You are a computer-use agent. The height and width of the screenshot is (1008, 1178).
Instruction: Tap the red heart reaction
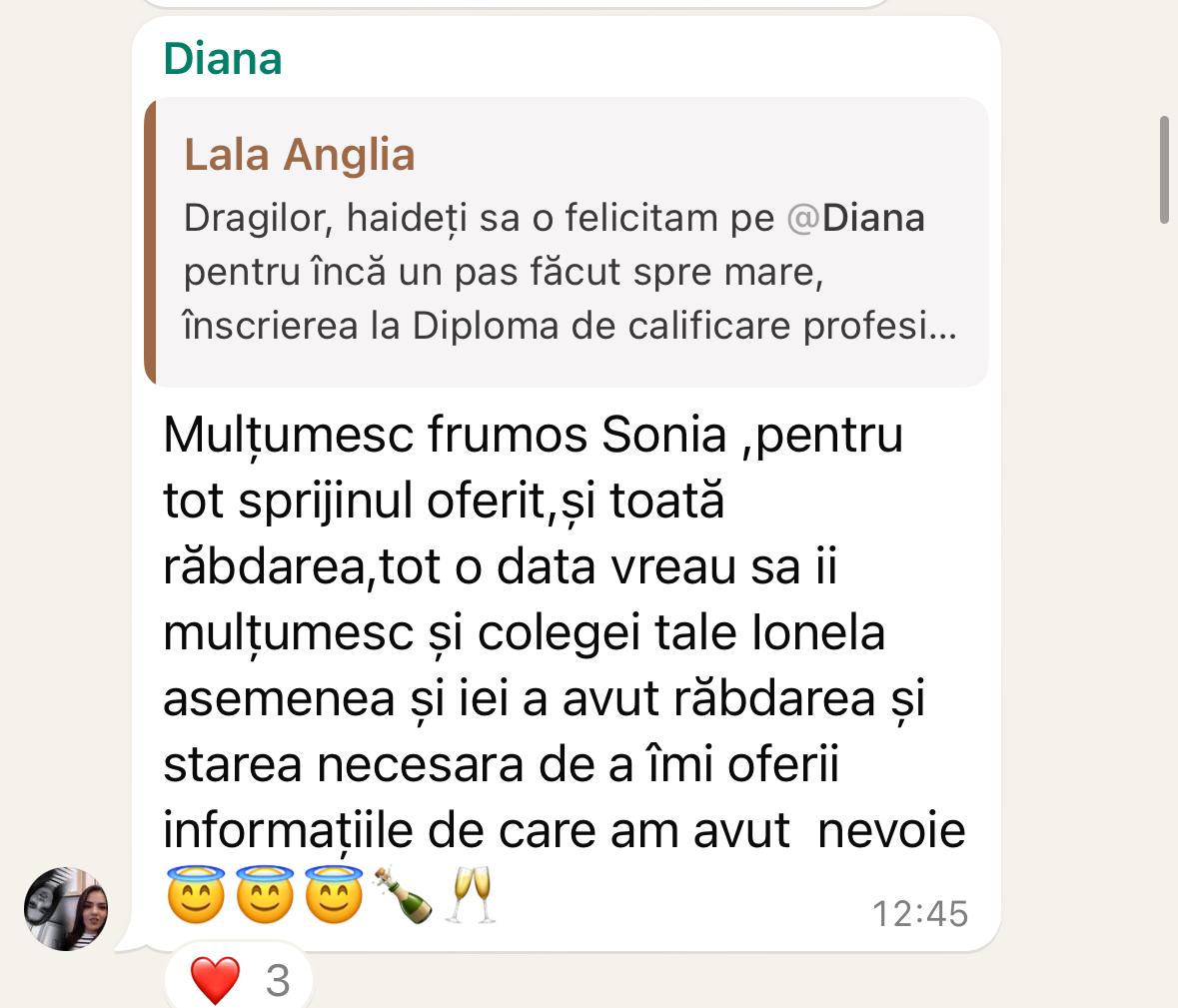click(215, 980)
